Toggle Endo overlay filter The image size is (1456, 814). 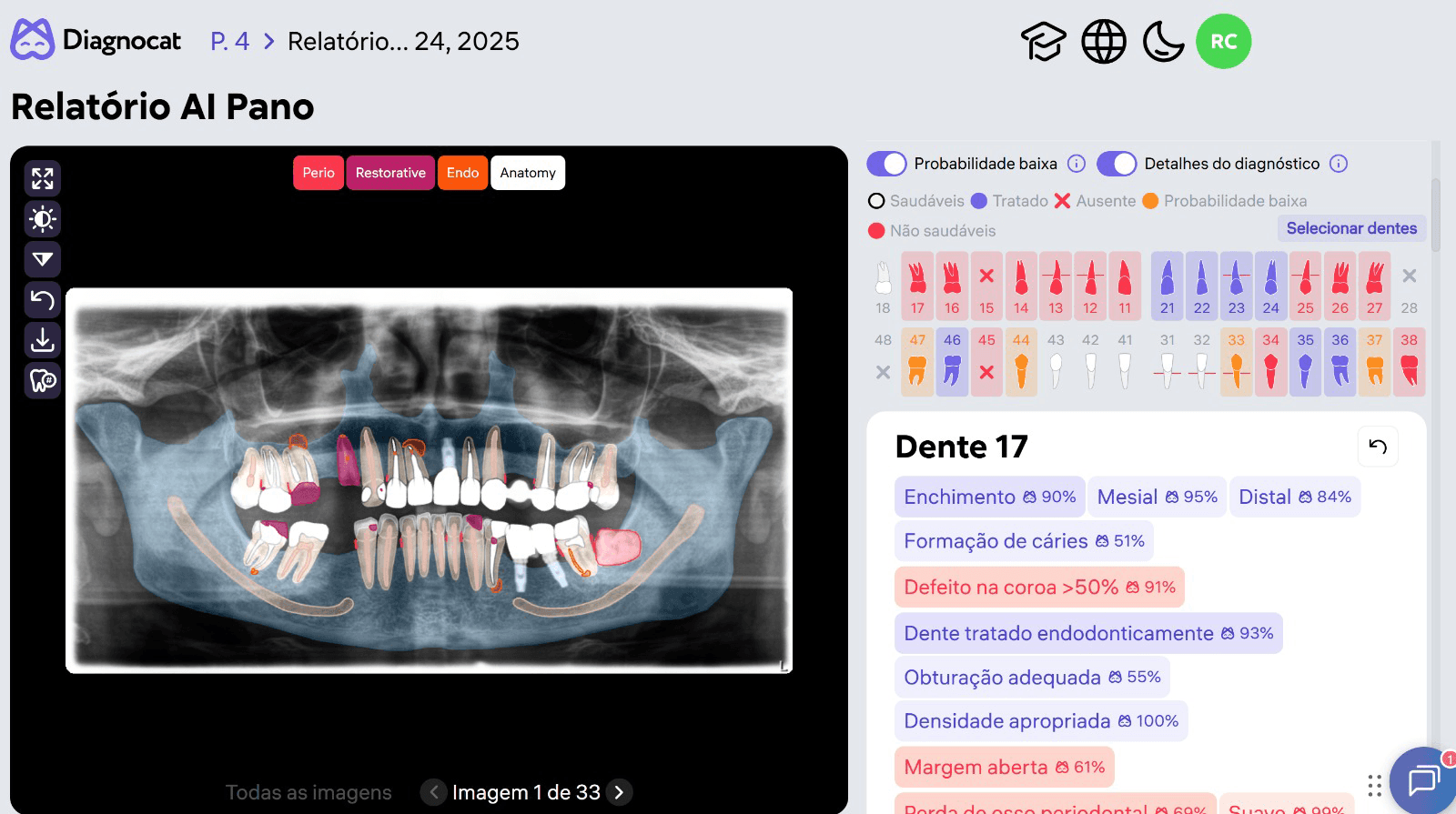click(462, 173)
